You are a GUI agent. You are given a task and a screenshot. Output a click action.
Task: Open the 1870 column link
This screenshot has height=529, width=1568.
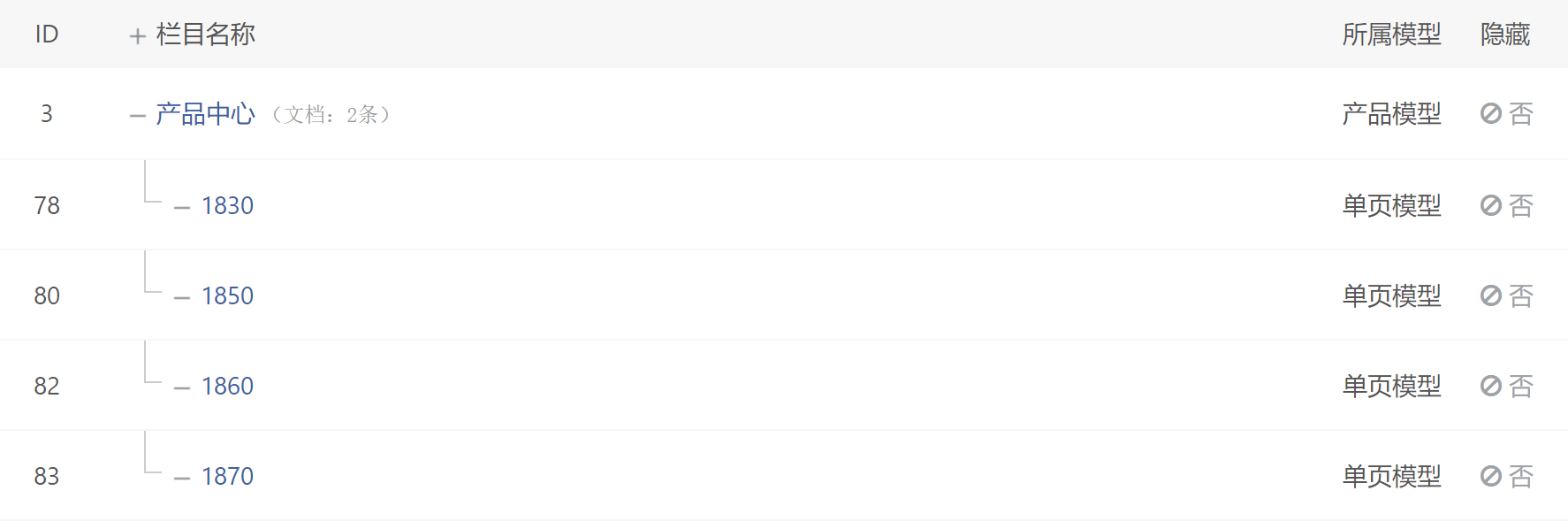[227, 476]
